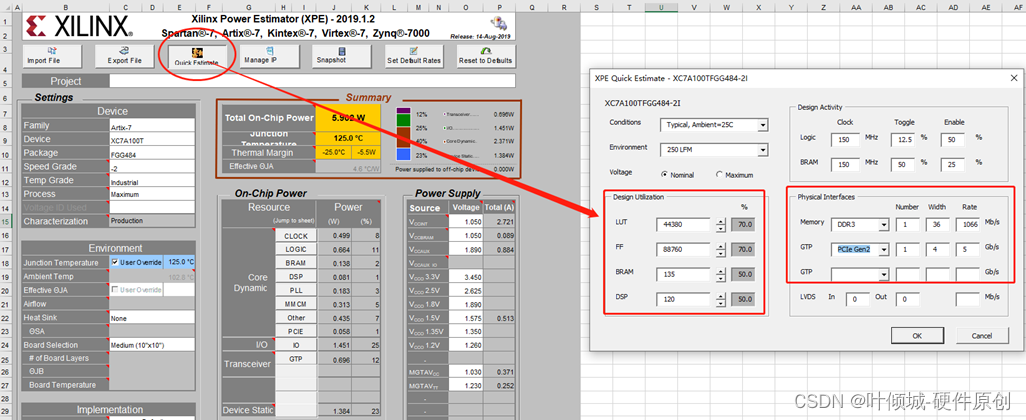Open the empty second GTP dropdown
Screen dimensions: 1026x420
884,273
